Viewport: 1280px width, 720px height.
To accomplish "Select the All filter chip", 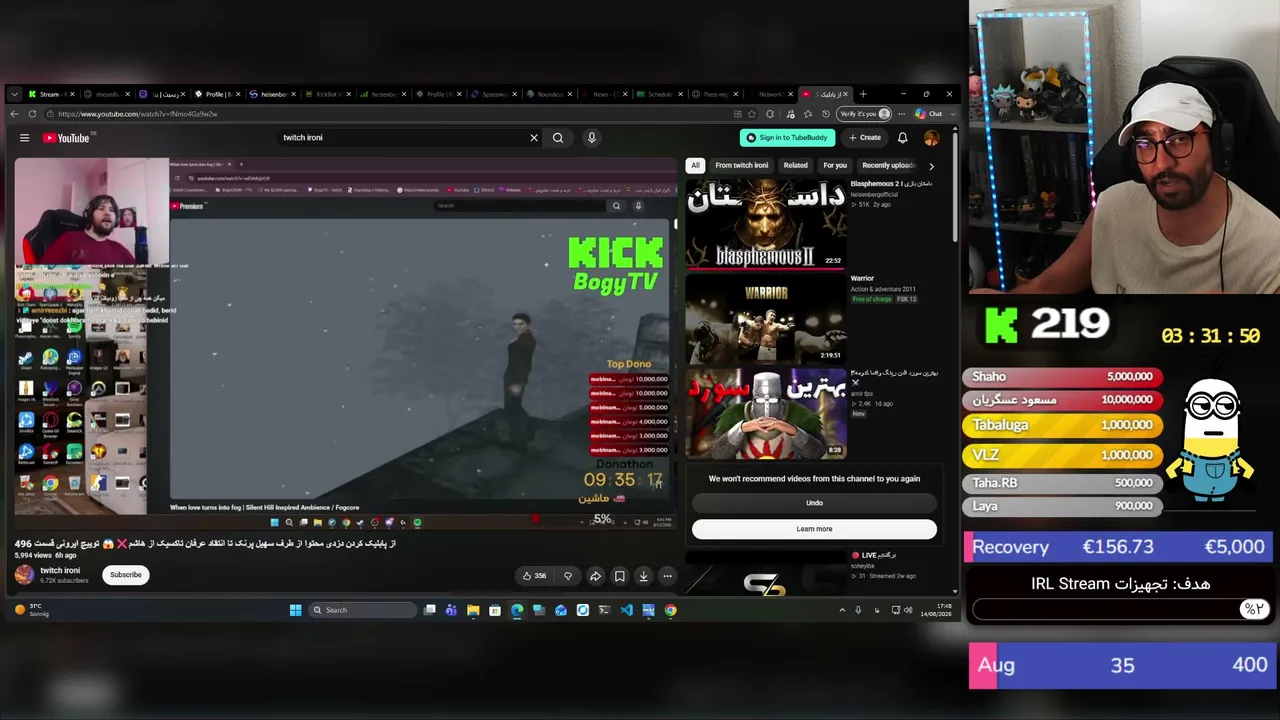I will click(695, 165).
